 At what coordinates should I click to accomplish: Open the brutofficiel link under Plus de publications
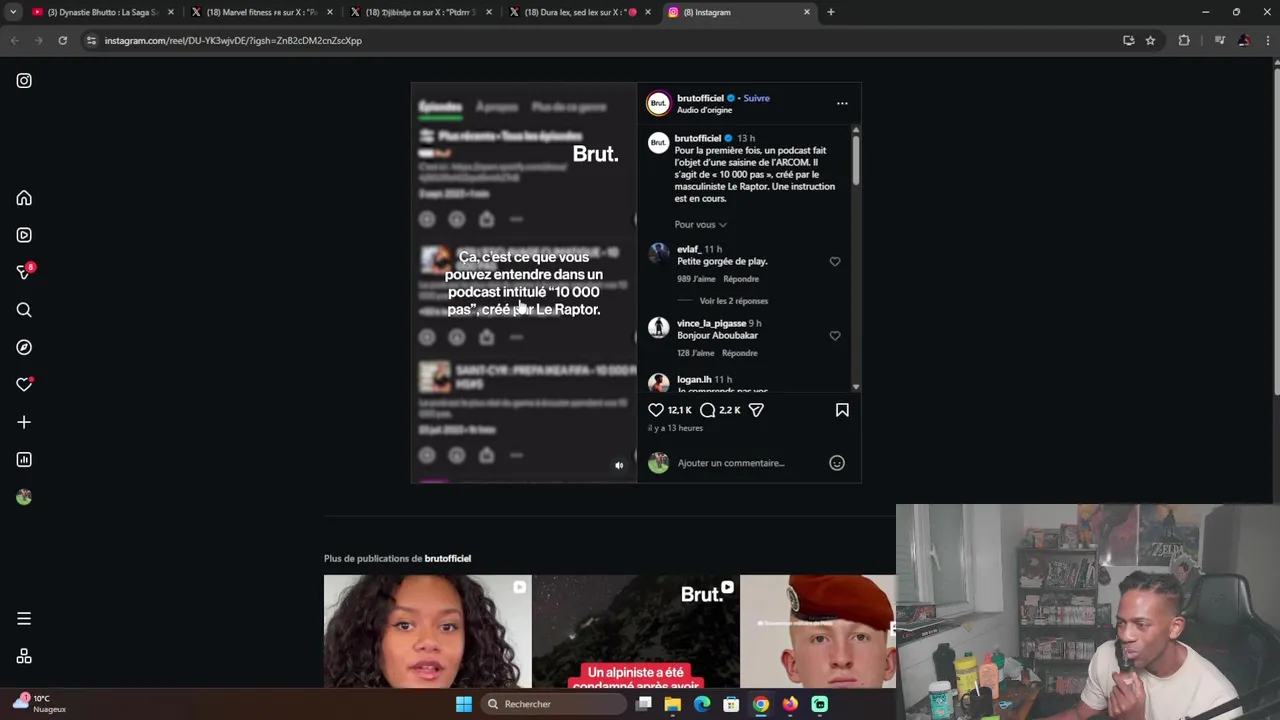(x=447, y=558)
